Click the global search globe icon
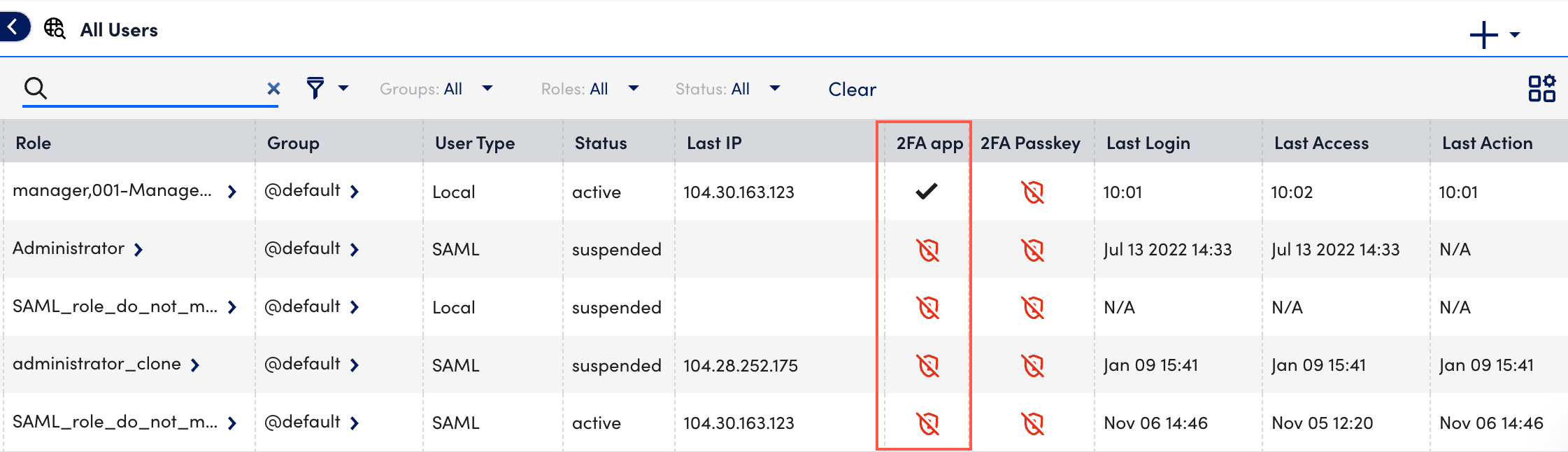The width and height of the screenshot is (1568, 452). pyautogui.click(x=54, y=29)
